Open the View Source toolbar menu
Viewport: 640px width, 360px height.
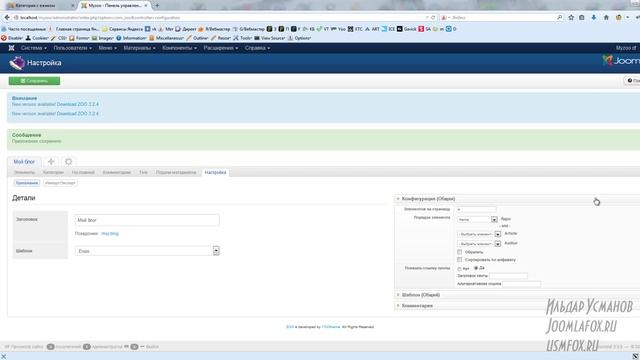tap(270, 38)
